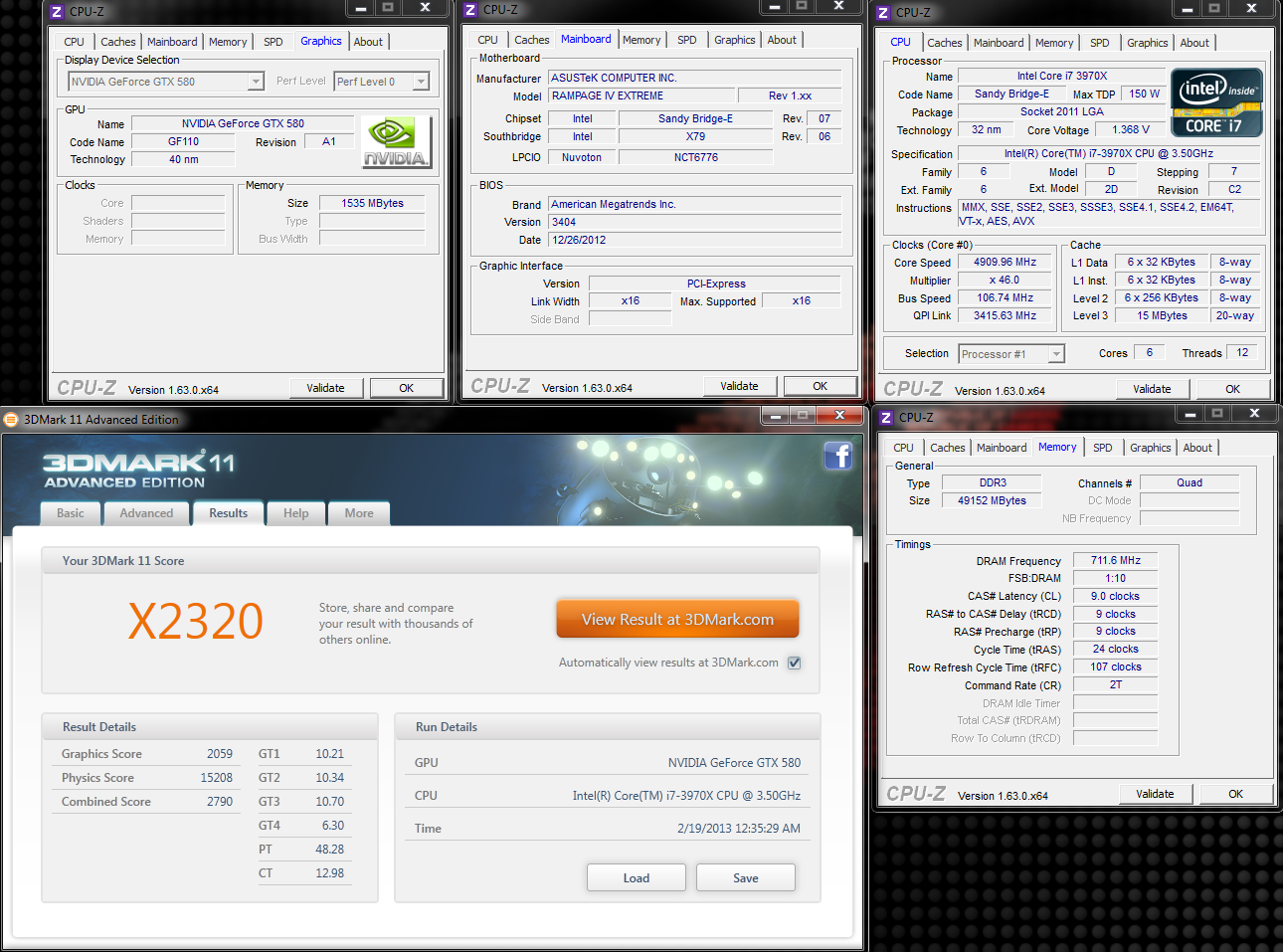Click the Intel Core i7 3970X name field
1283x952 pixels.
coord(1061,76)
